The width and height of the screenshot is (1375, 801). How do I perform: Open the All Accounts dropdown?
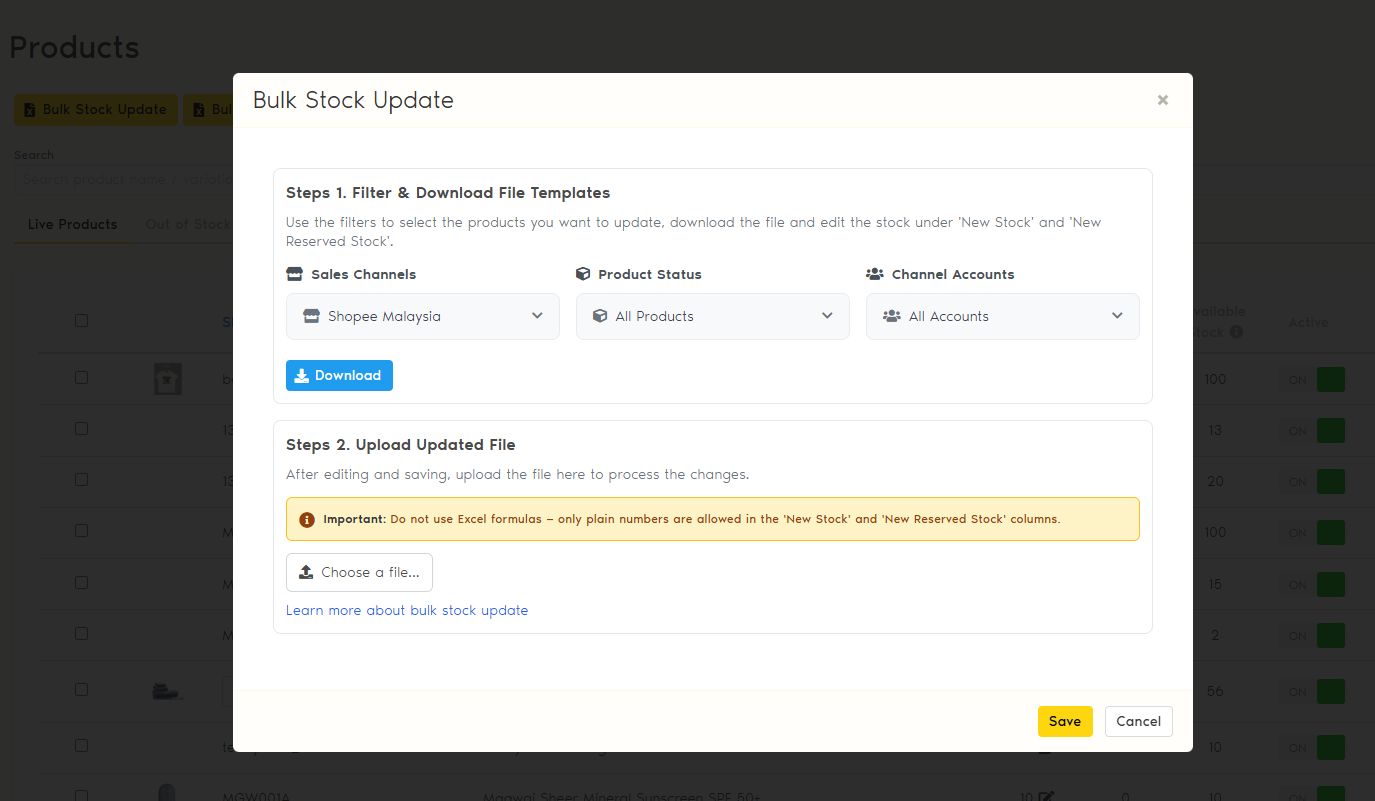point(1002,316)
